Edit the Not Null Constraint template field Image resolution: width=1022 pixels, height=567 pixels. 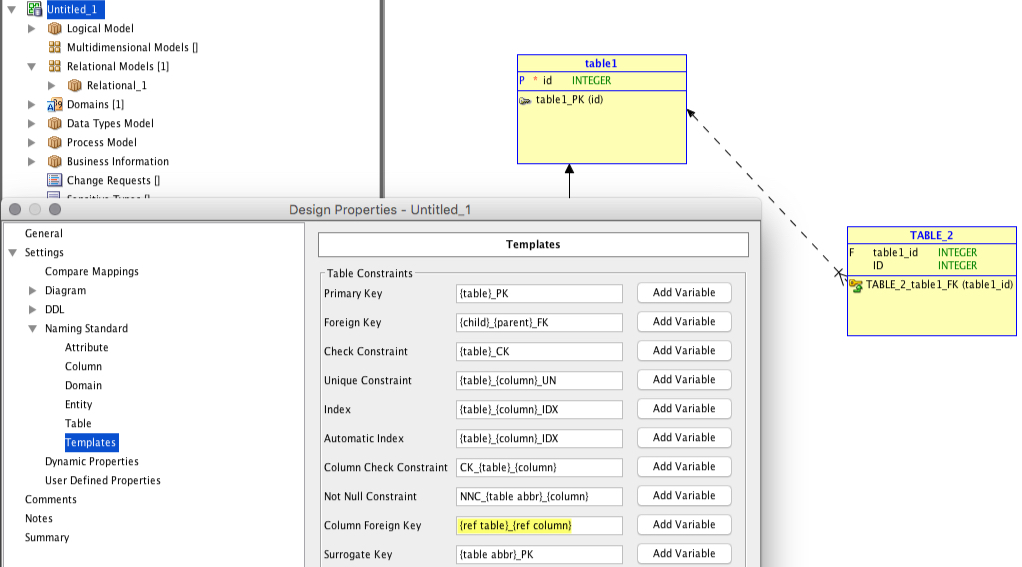[539, 497]
